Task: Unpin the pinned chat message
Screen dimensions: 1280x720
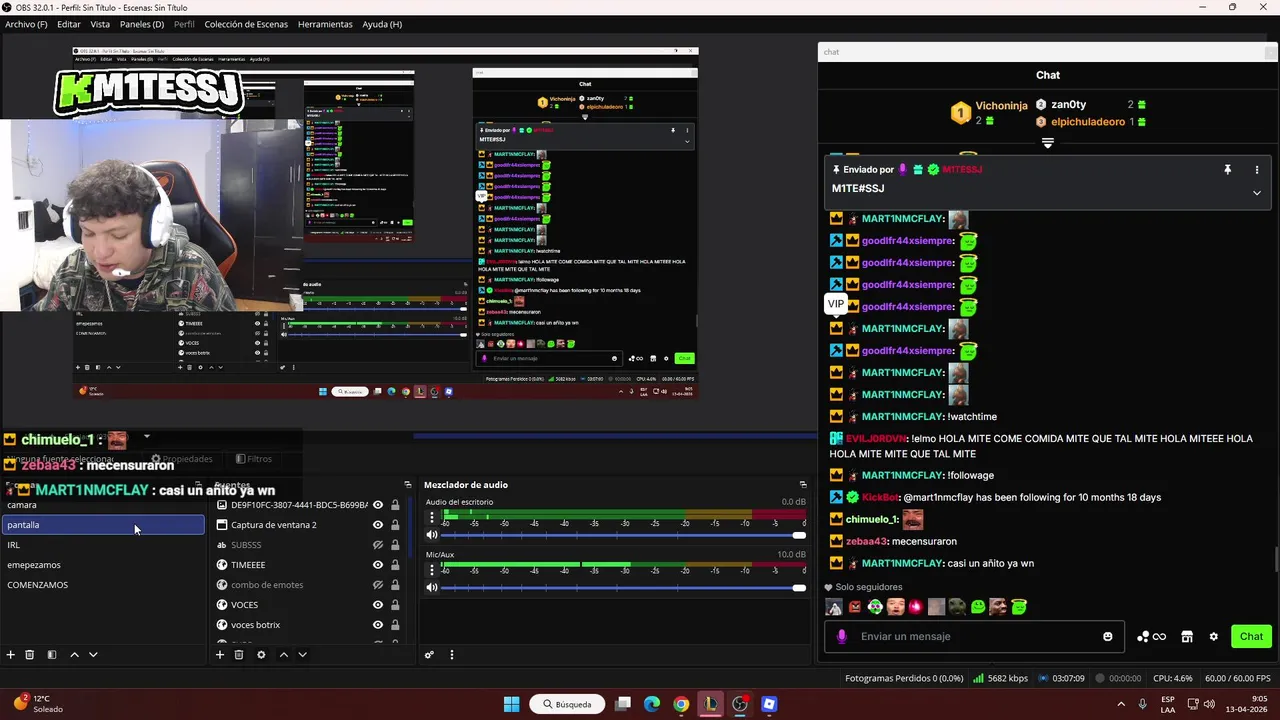Action: pyautogui.click(x=1227, y=170)
